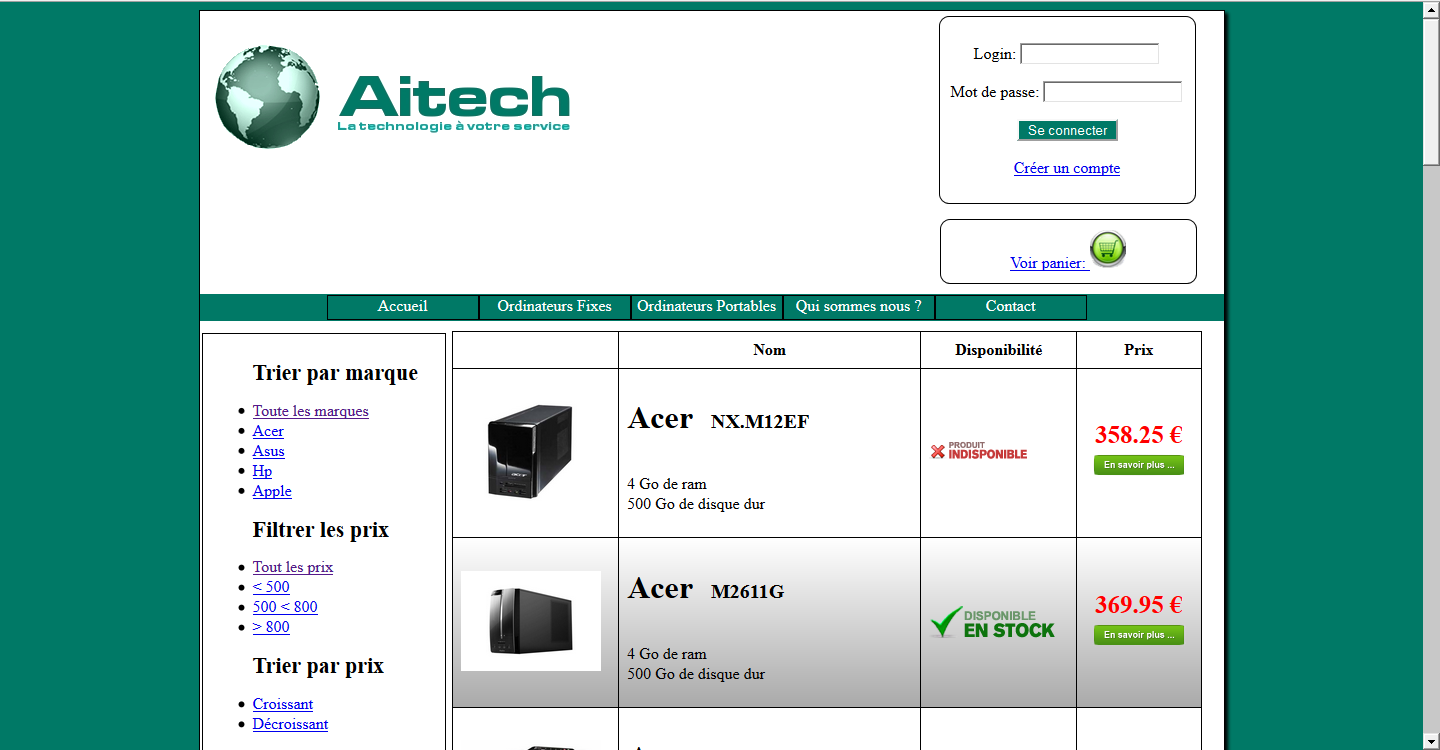Filter prices with '> 800' link

(x=271, y=627)
